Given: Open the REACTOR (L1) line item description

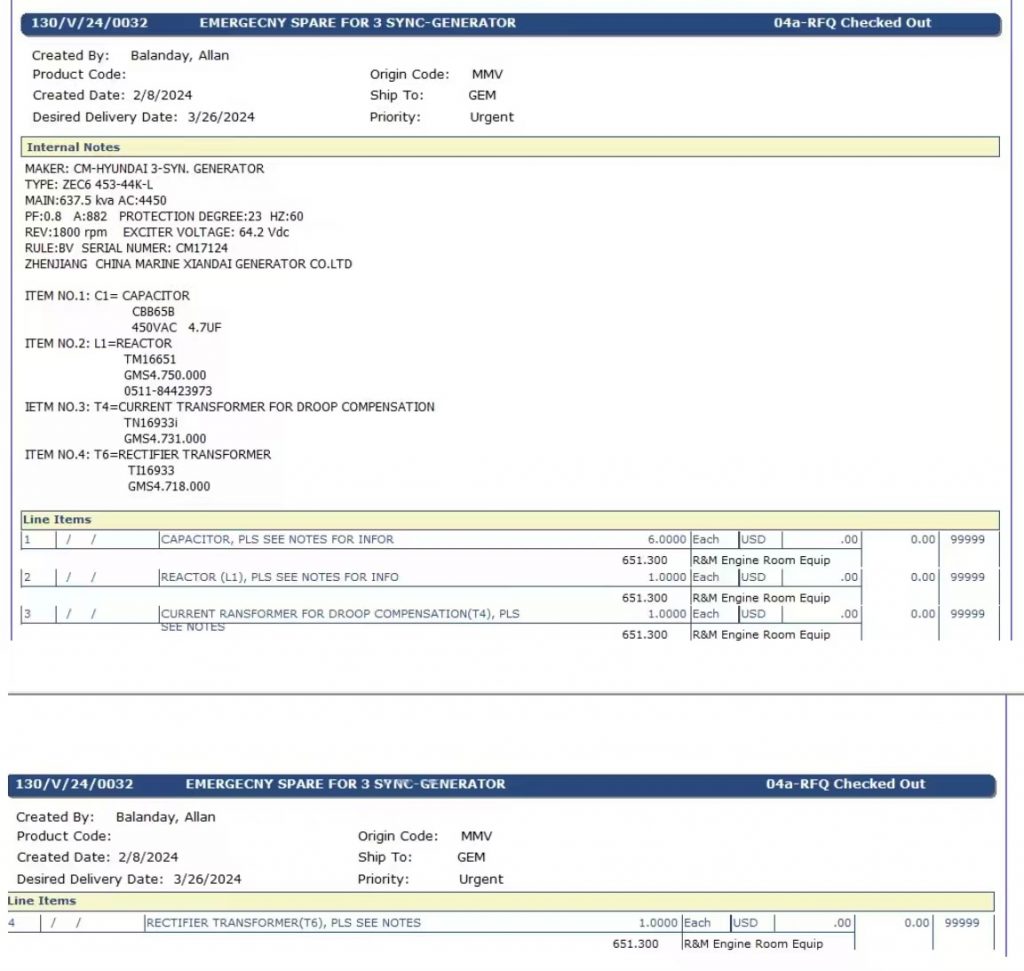Looking at the screenshot, I should (x=279, y=577).
